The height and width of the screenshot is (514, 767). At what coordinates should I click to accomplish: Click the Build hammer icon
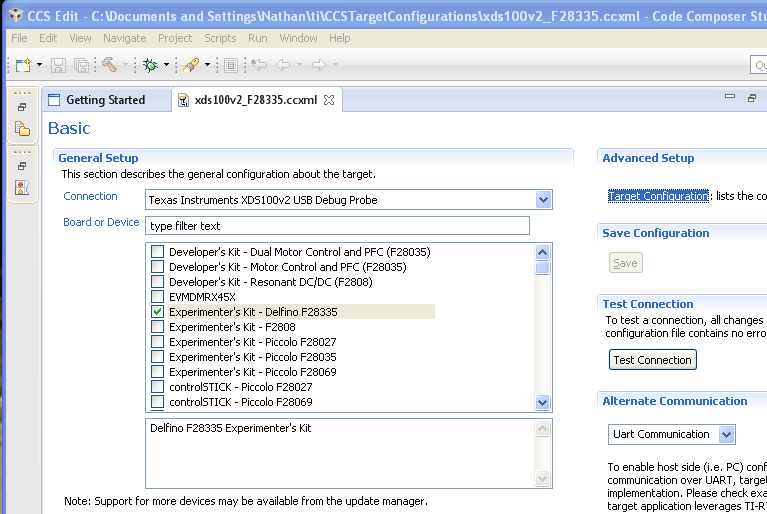coord(107,65)
